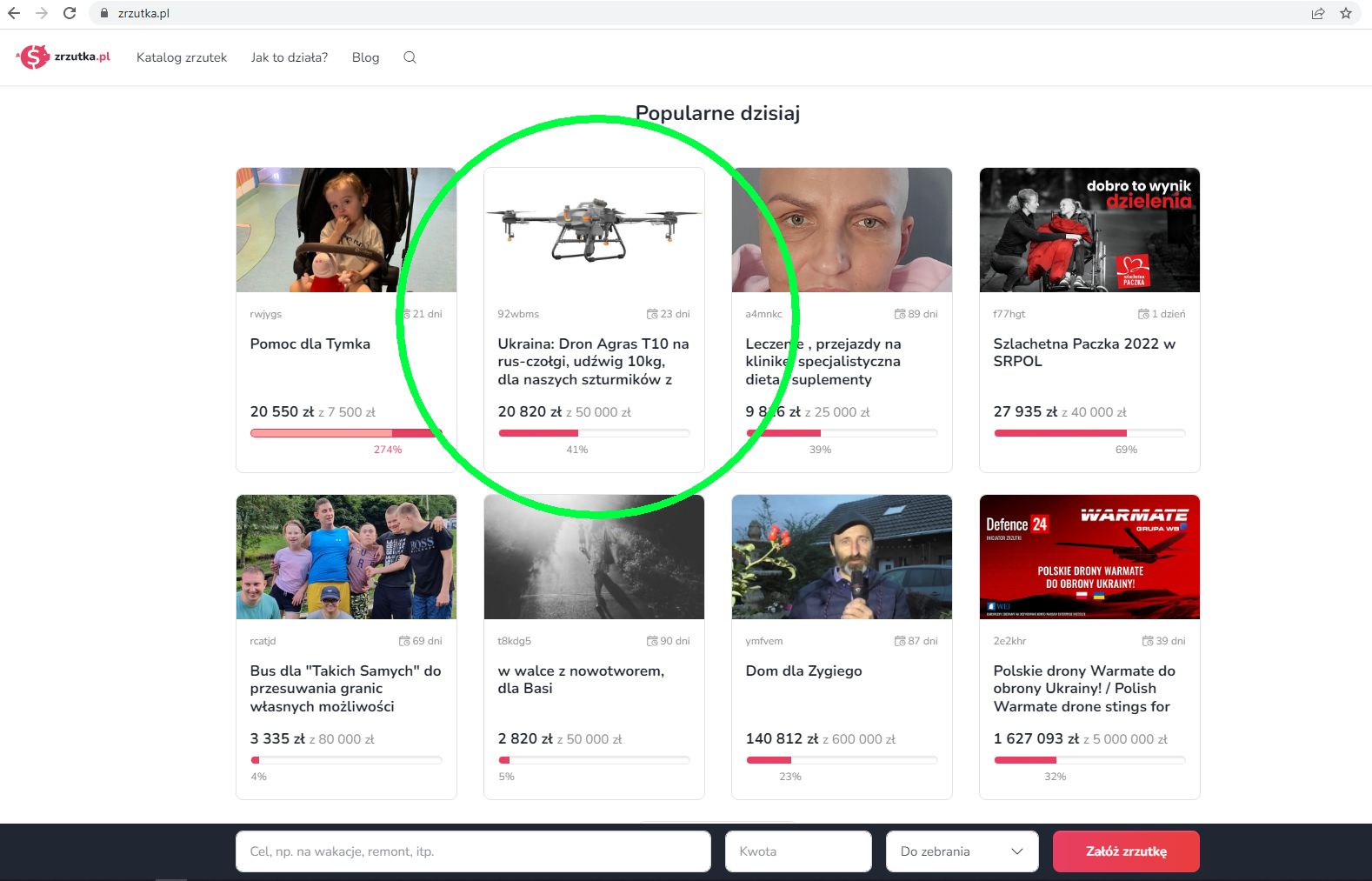Focus the 'Kwota' amount field
This screenshot has height=881, width=1372.
tap(797, 851)
